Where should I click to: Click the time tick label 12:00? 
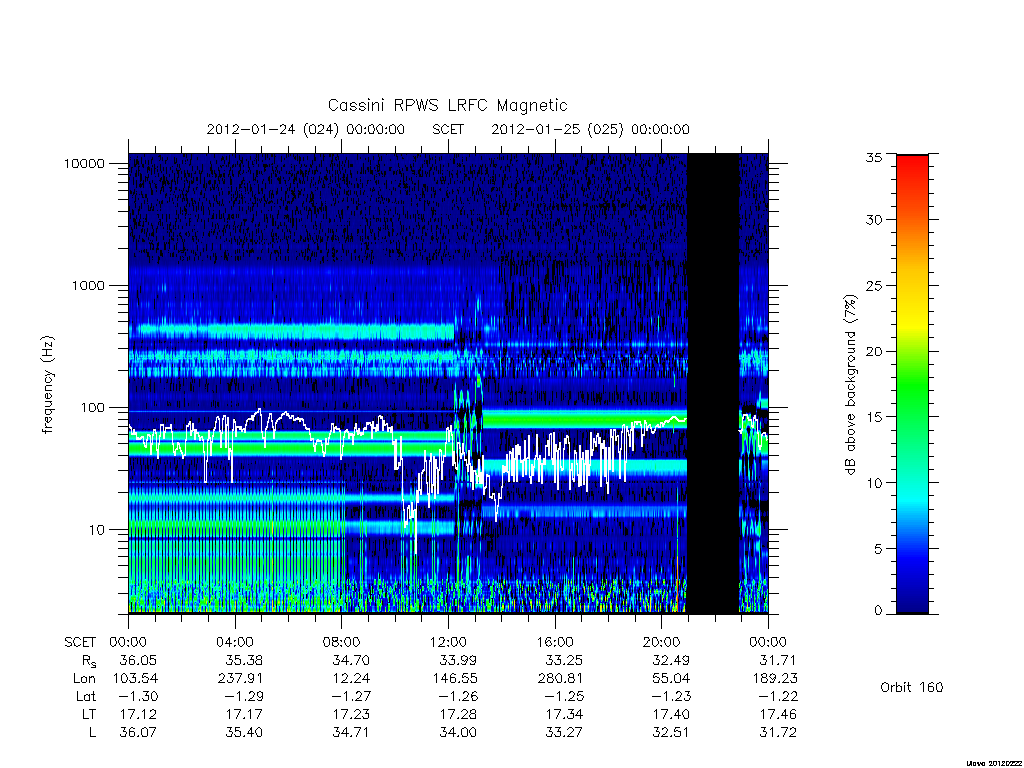(x=448, y=643)
